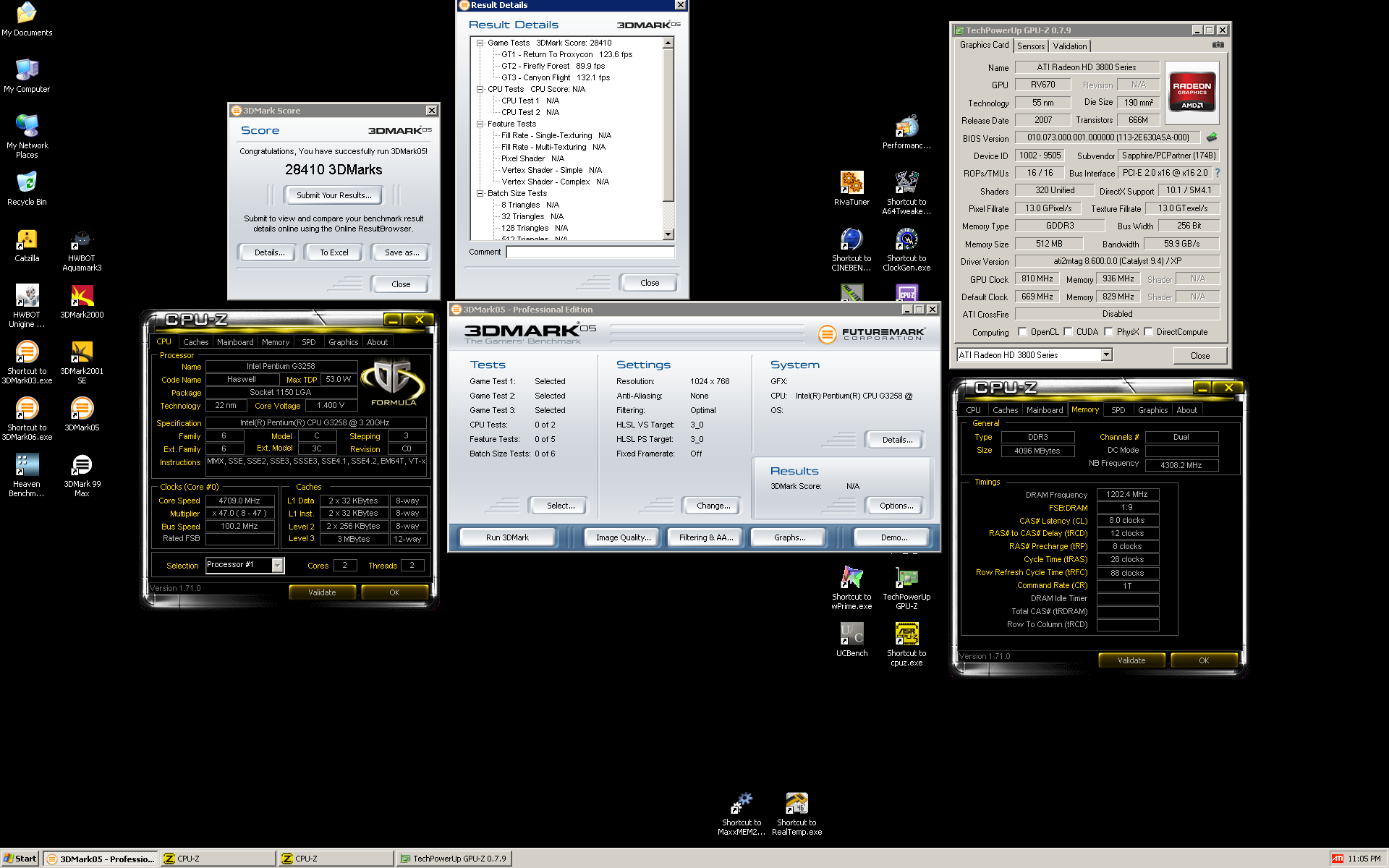Launch Catzilla desktop shortcut

pyautogui.click(x=27, y=246)
